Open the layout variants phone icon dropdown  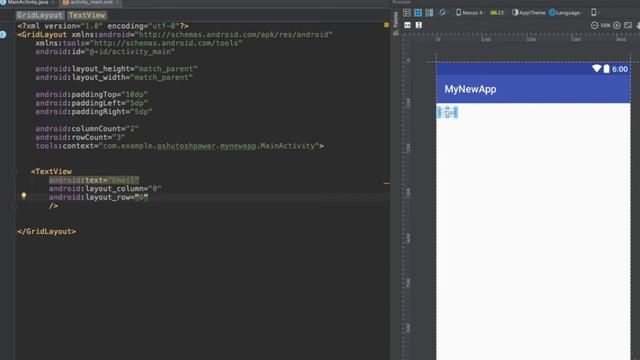point(595,13)
